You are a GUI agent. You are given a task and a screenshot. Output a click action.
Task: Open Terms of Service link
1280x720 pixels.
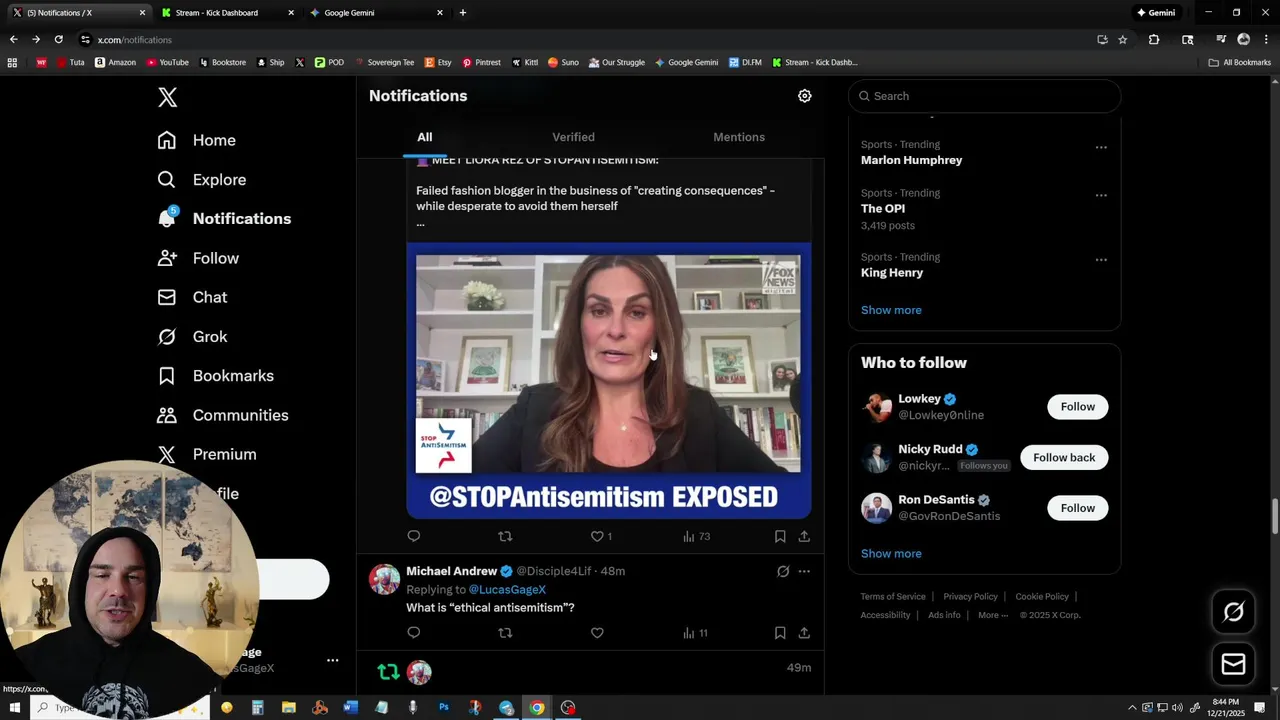click(893, 597)
